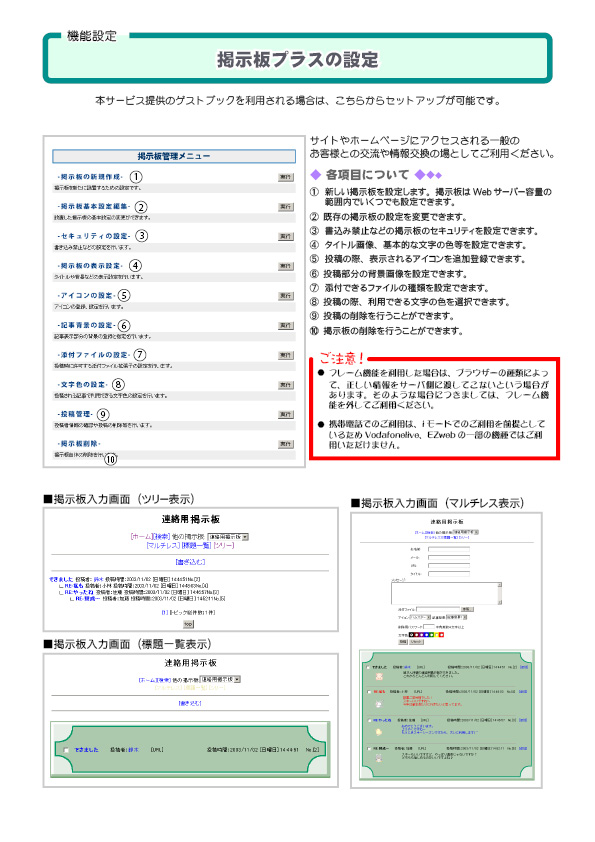Switch to ツリー view in tree-view board
The height and width of the screenshot is (842, 595).
click(224, 545)
